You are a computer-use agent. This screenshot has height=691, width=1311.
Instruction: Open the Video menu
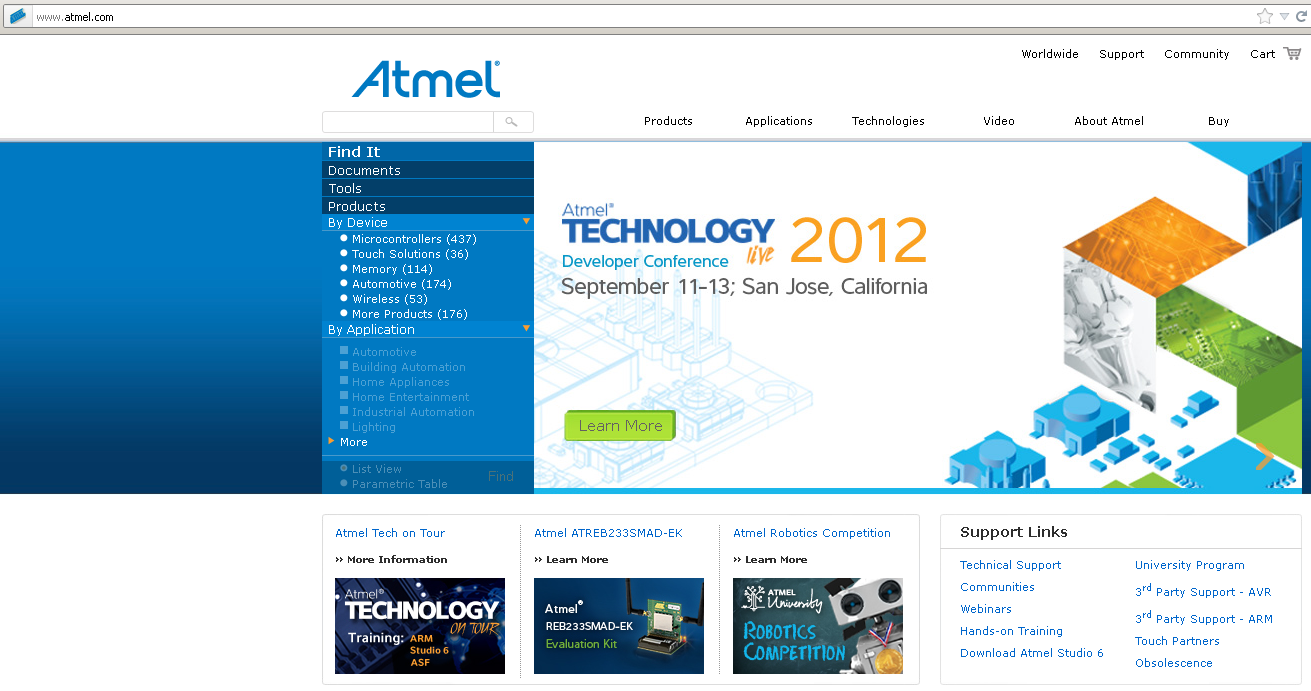click(x=999, y=121)
